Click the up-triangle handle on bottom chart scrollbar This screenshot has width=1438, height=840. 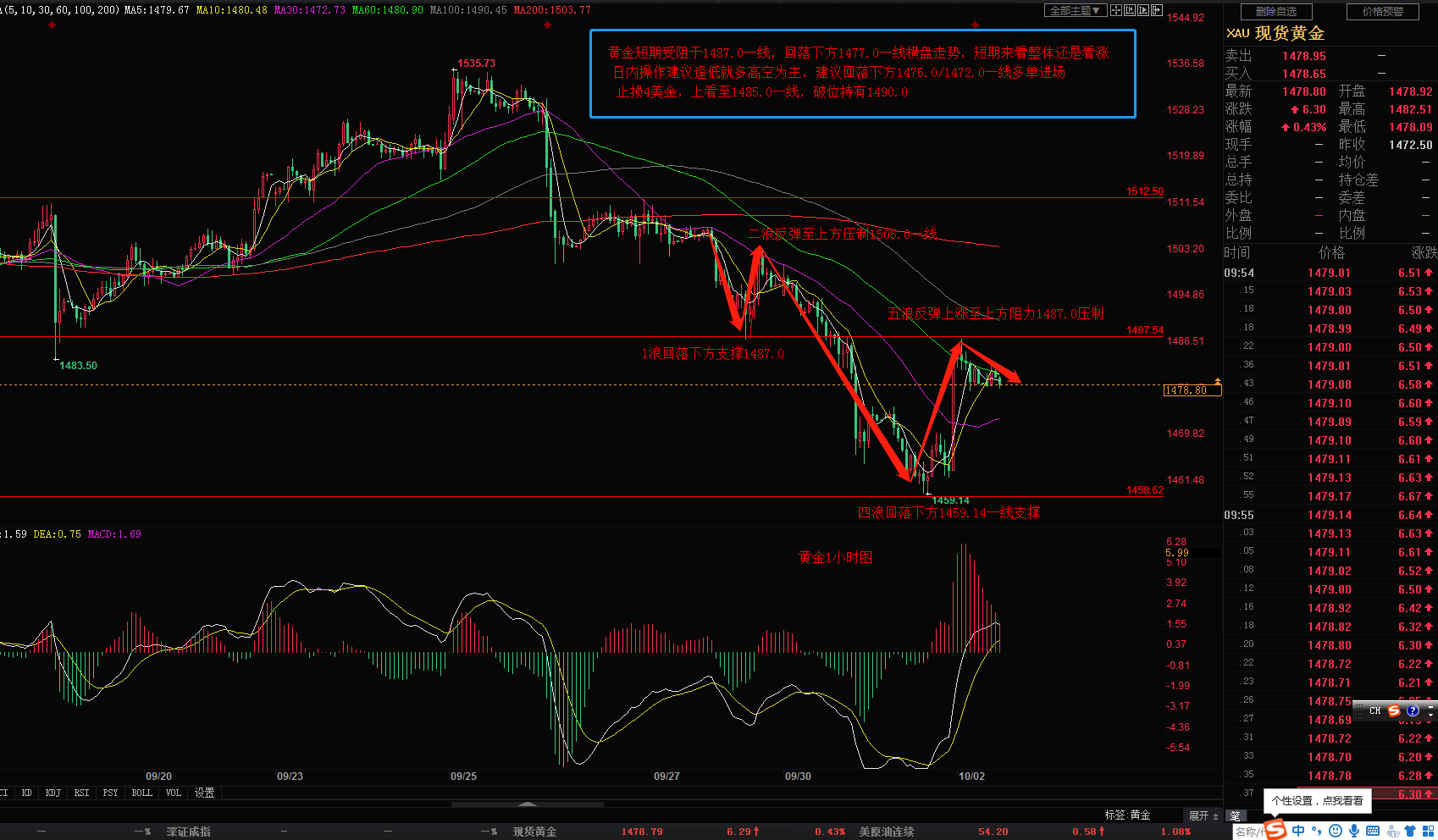point(527,804)
